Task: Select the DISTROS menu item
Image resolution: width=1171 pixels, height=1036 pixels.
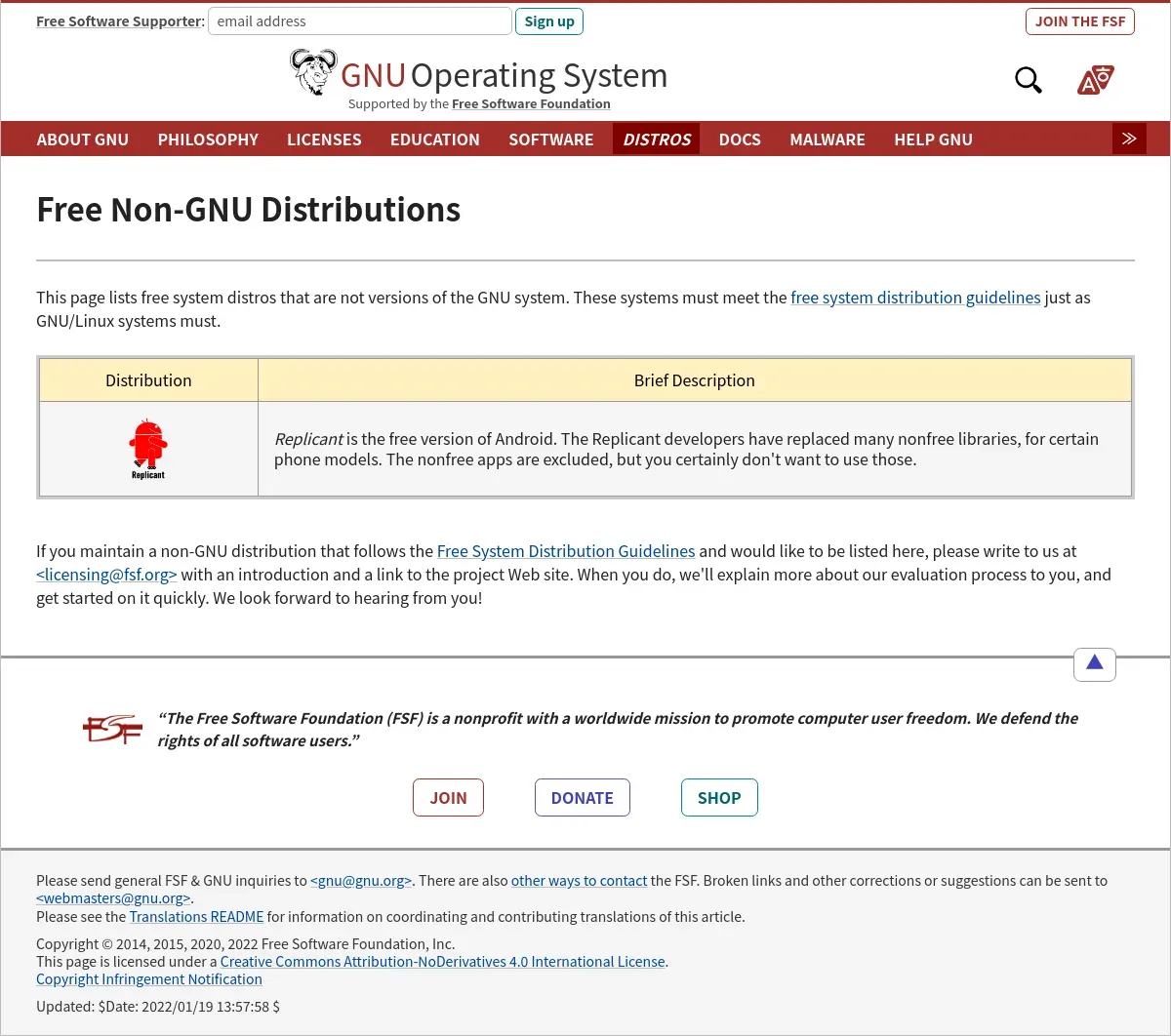Action: click(x=657, y=139)
